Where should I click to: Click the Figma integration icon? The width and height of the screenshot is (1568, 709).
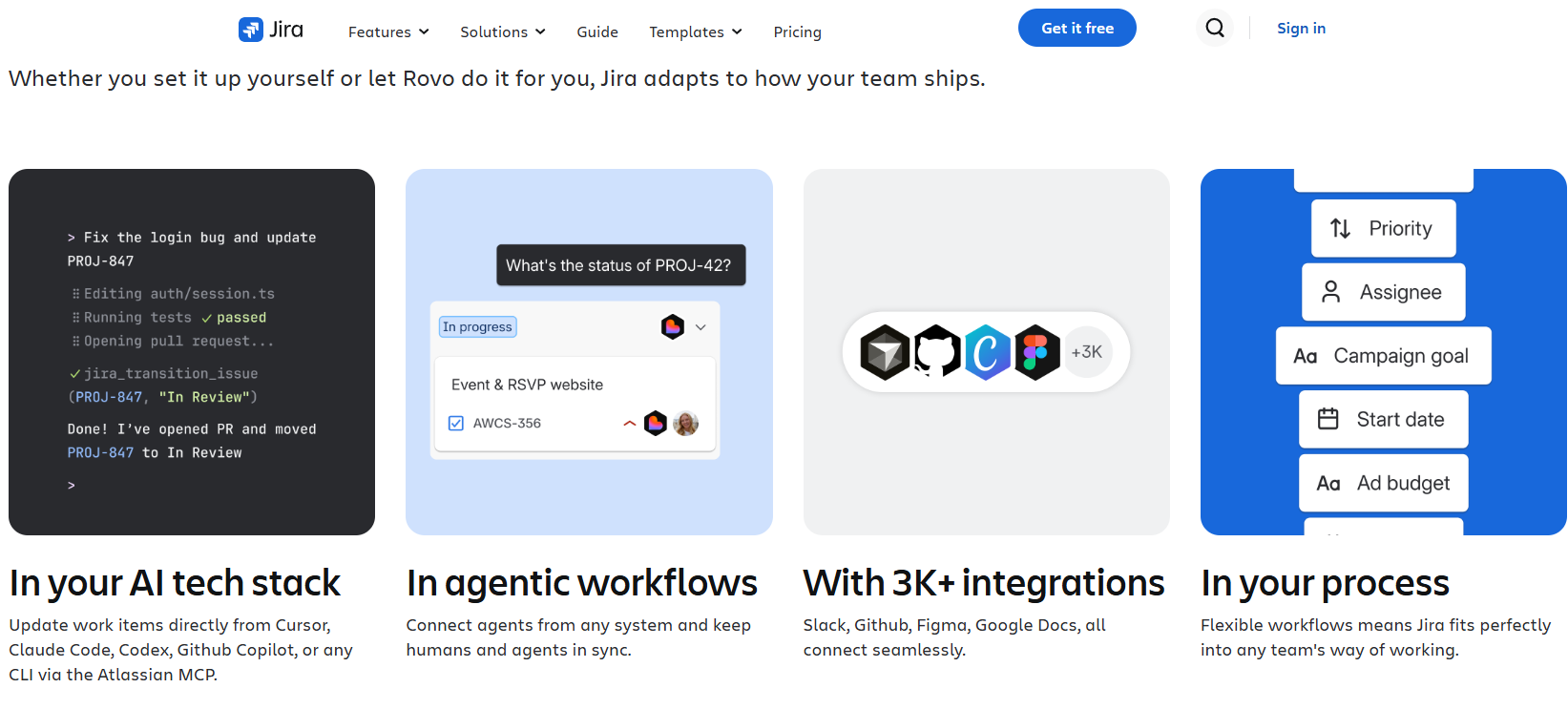click(1036, 352)
